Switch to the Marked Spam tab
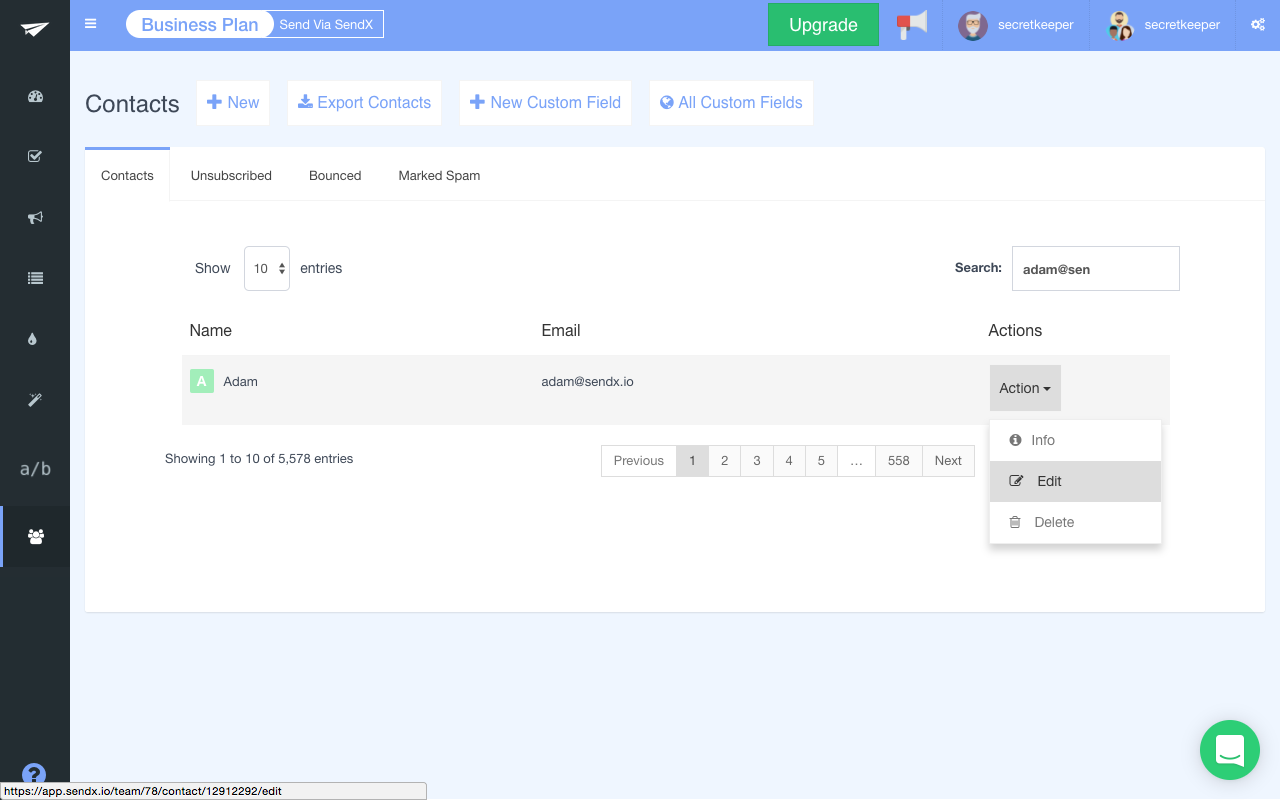Viewport: 1280px width, 800px height. coord(439,175)
